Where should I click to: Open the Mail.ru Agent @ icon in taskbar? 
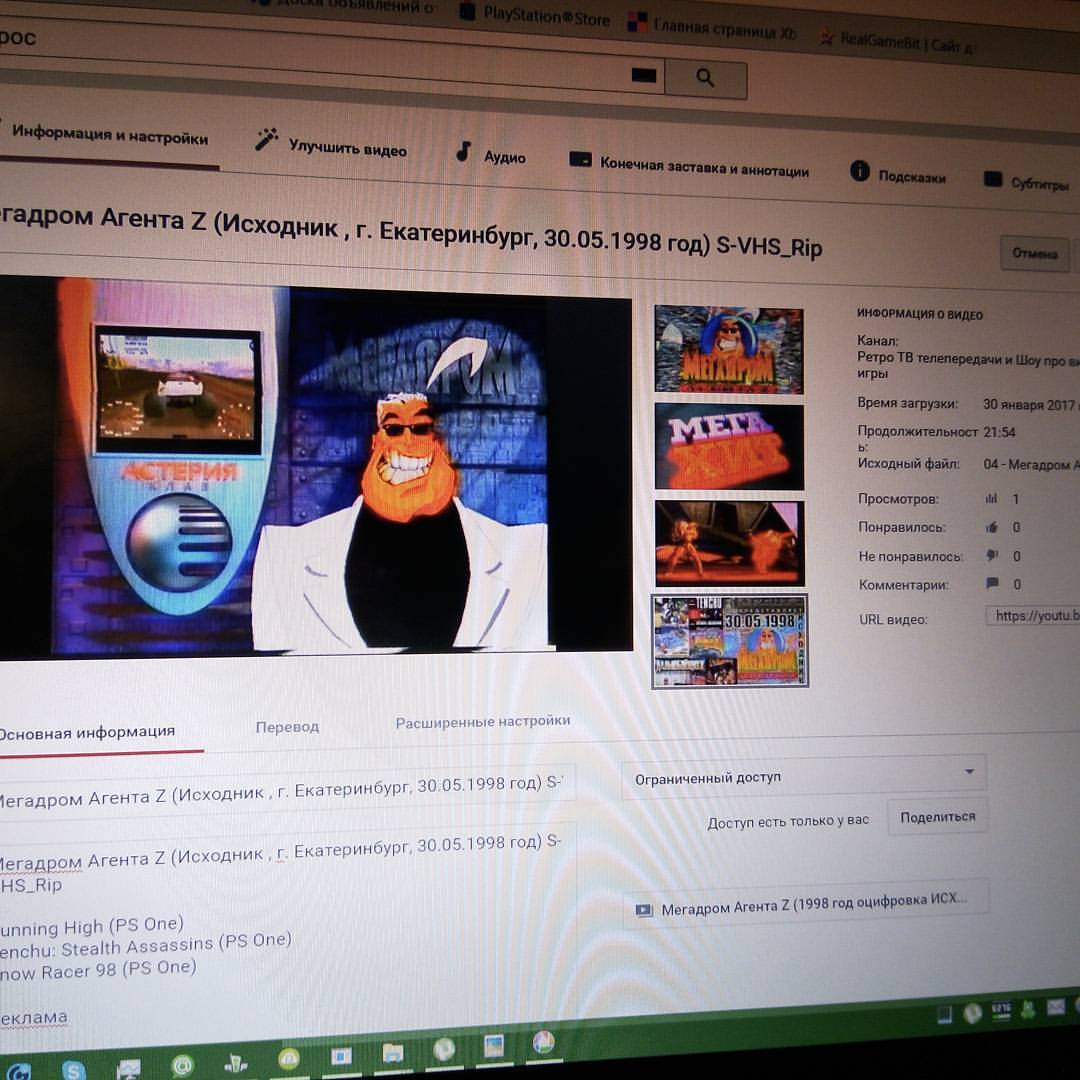(182, 1066)
